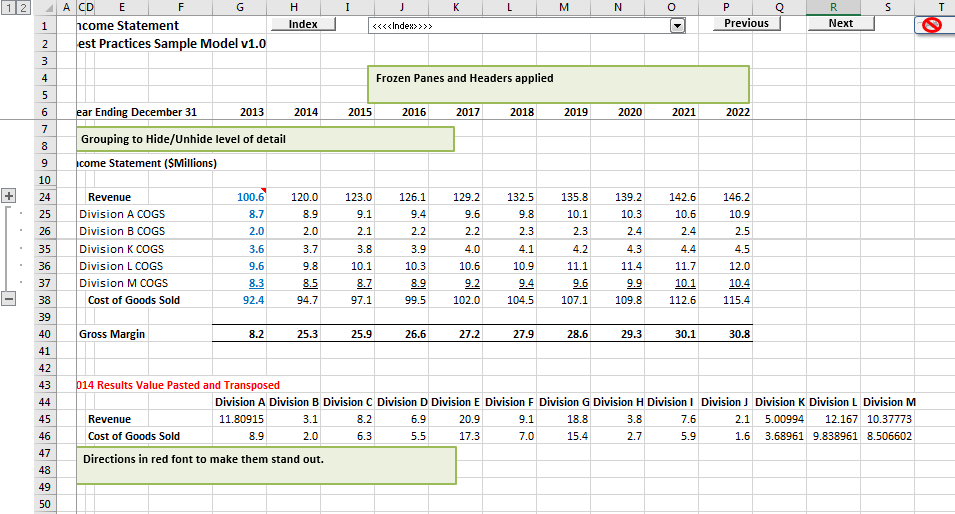Click the Frozen Panes and Headers note box
The image size is (955, 514).
[x=558, y=84]
